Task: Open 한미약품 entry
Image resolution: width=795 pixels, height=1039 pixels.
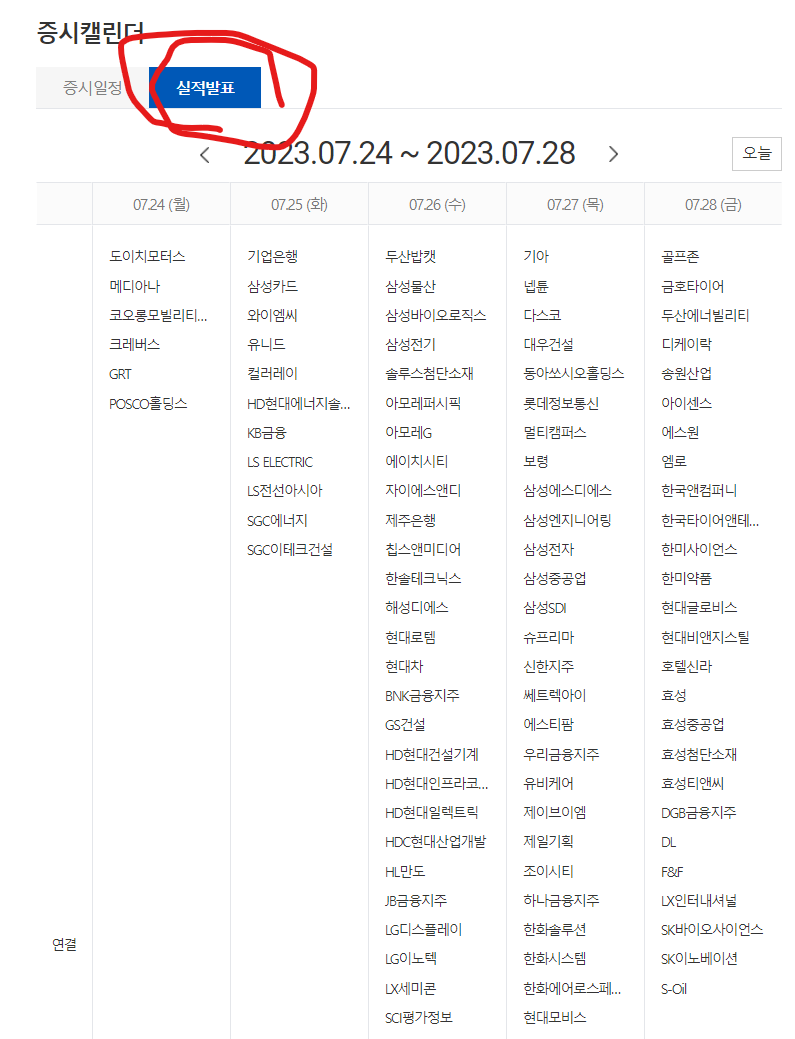Action: pyautogui.click(x=686, y=579)
